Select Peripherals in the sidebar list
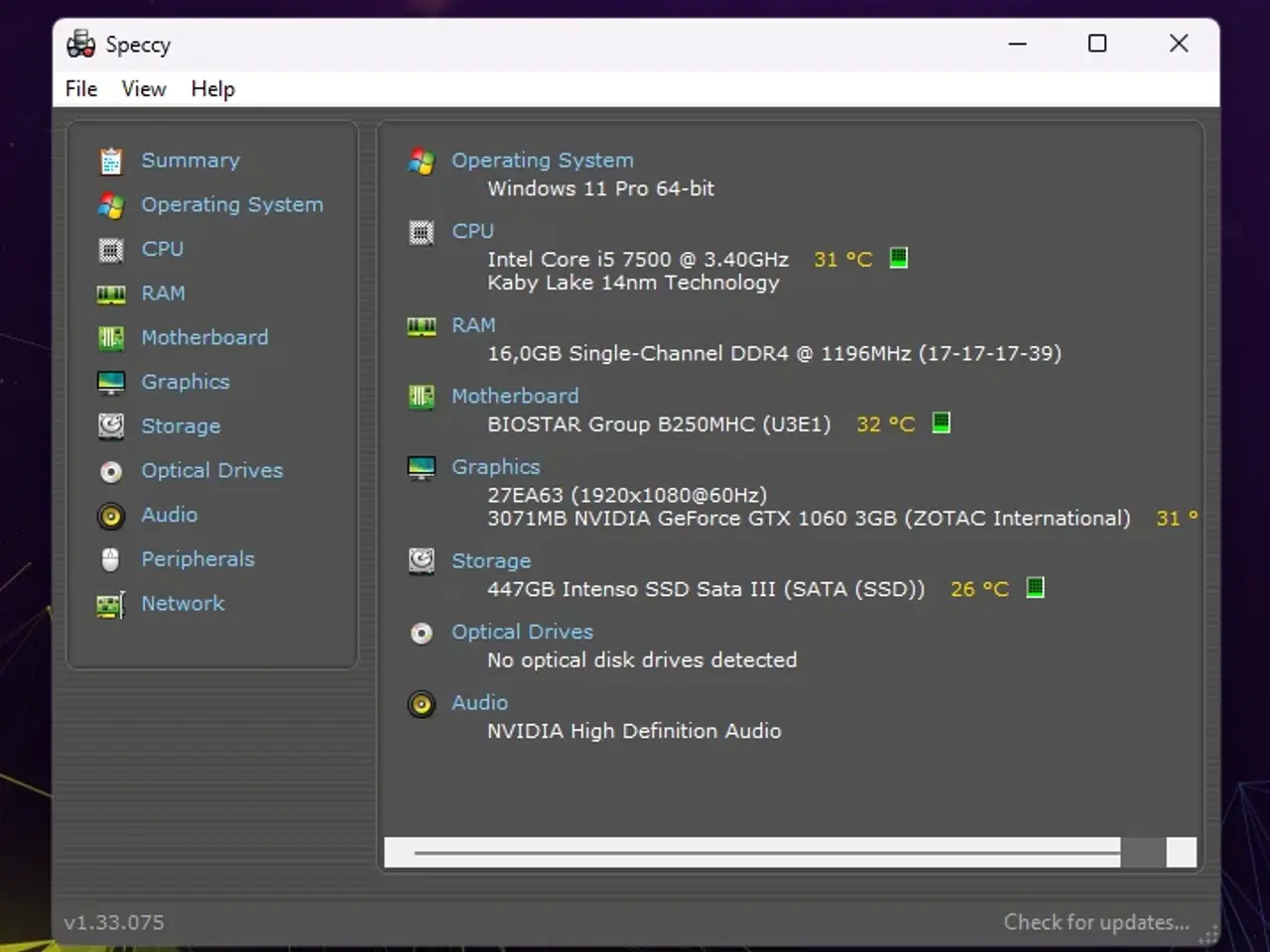 point(197,559)
